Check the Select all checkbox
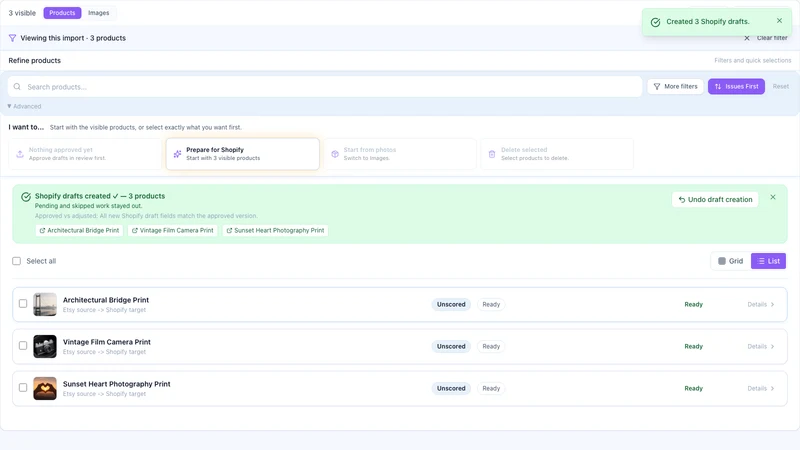The width and height of the screenshot is (800, 450). coord(16,261)
